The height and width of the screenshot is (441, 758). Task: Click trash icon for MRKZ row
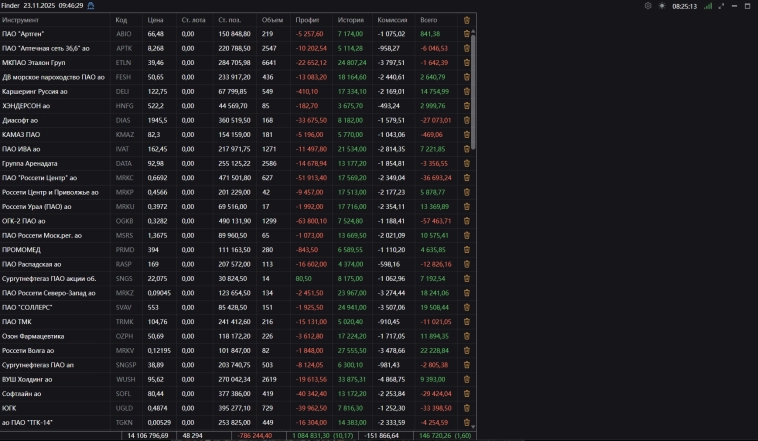click(466, 293)
